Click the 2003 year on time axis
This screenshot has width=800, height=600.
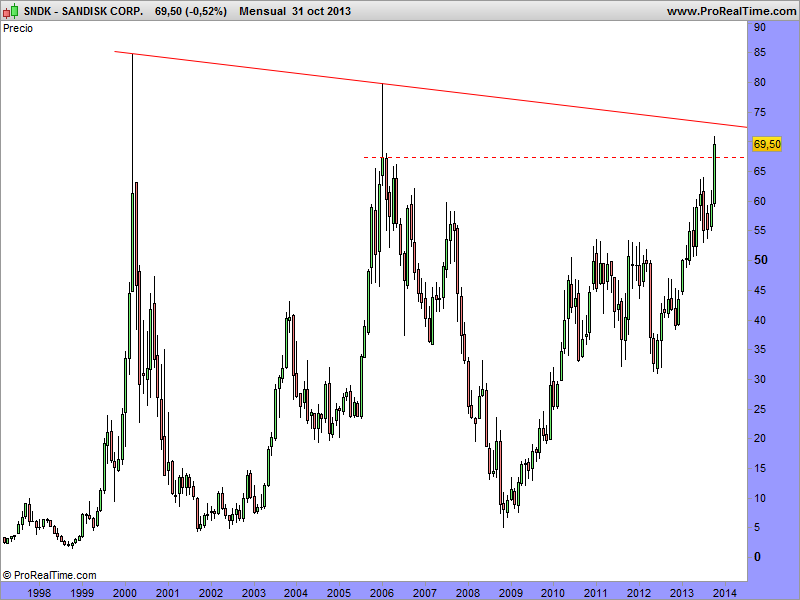pyautogui.click(x=254, y=592)
